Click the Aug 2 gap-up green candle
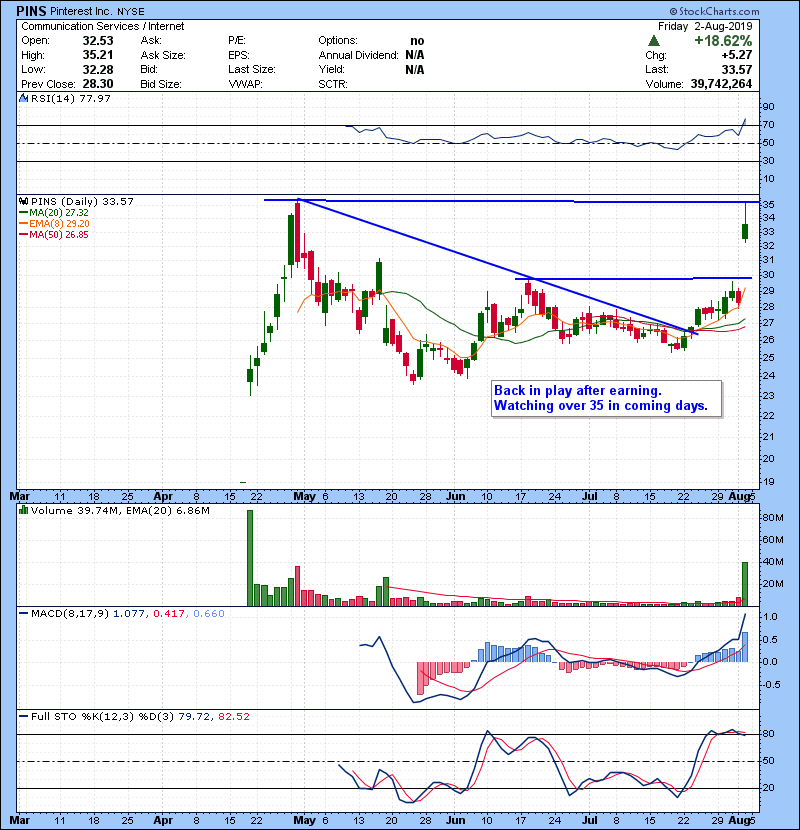The image size is (800, 830). (x=745, y=231)
